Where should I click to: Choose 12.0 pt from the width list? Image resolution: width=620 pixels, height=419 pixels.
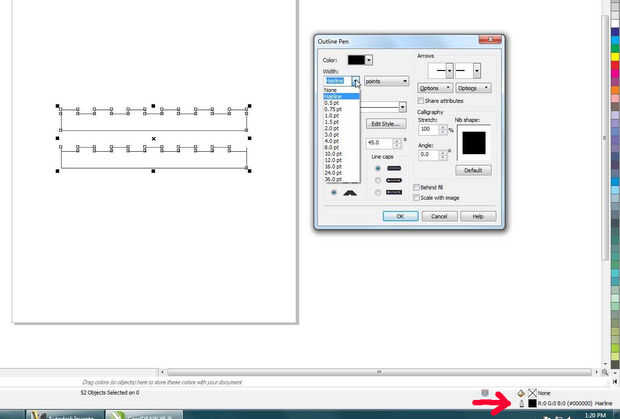coord(342,160)
